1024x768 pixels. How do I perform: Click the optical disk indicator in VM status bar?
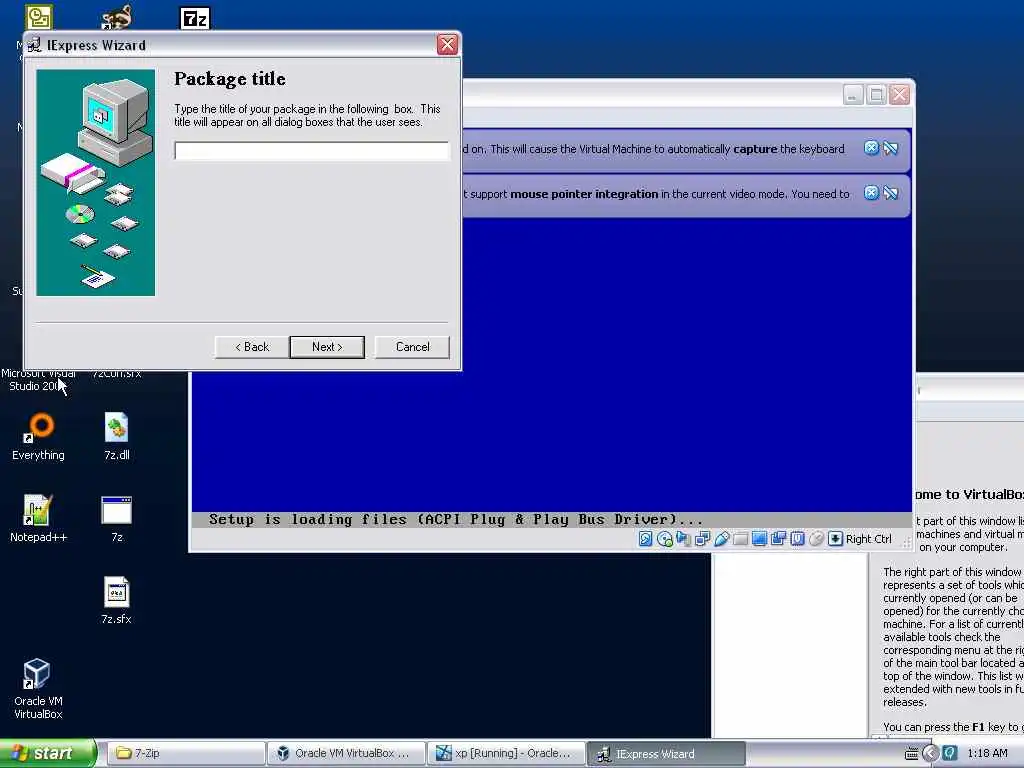665,539
